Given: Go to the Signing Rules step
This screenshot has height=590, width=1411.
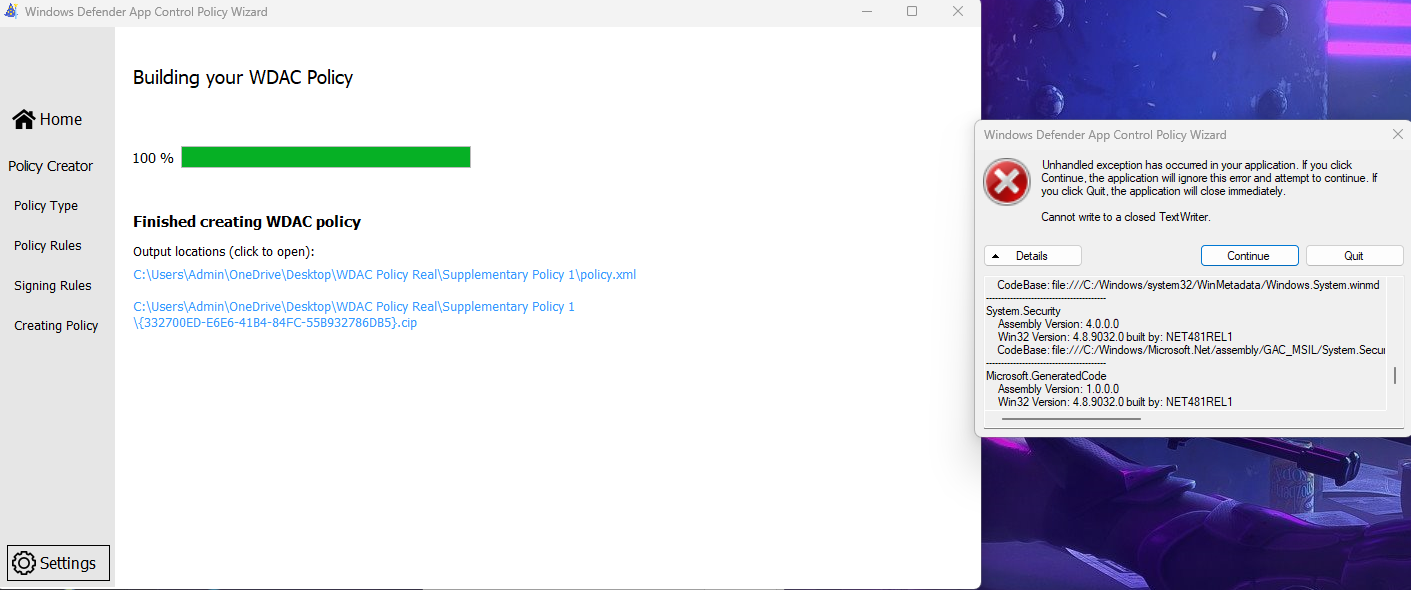Looking at the screenshot, I should [52, 285].
